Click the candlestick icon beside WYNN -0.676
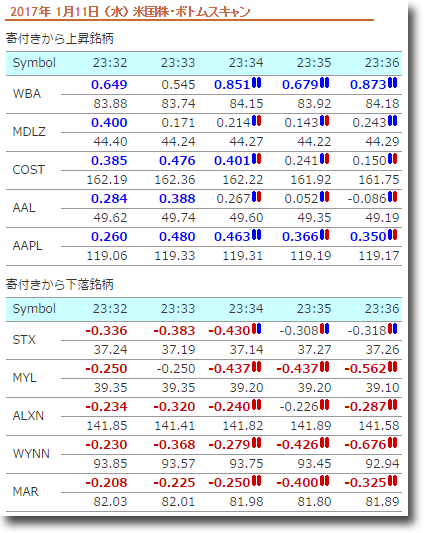 pos(392,443)
